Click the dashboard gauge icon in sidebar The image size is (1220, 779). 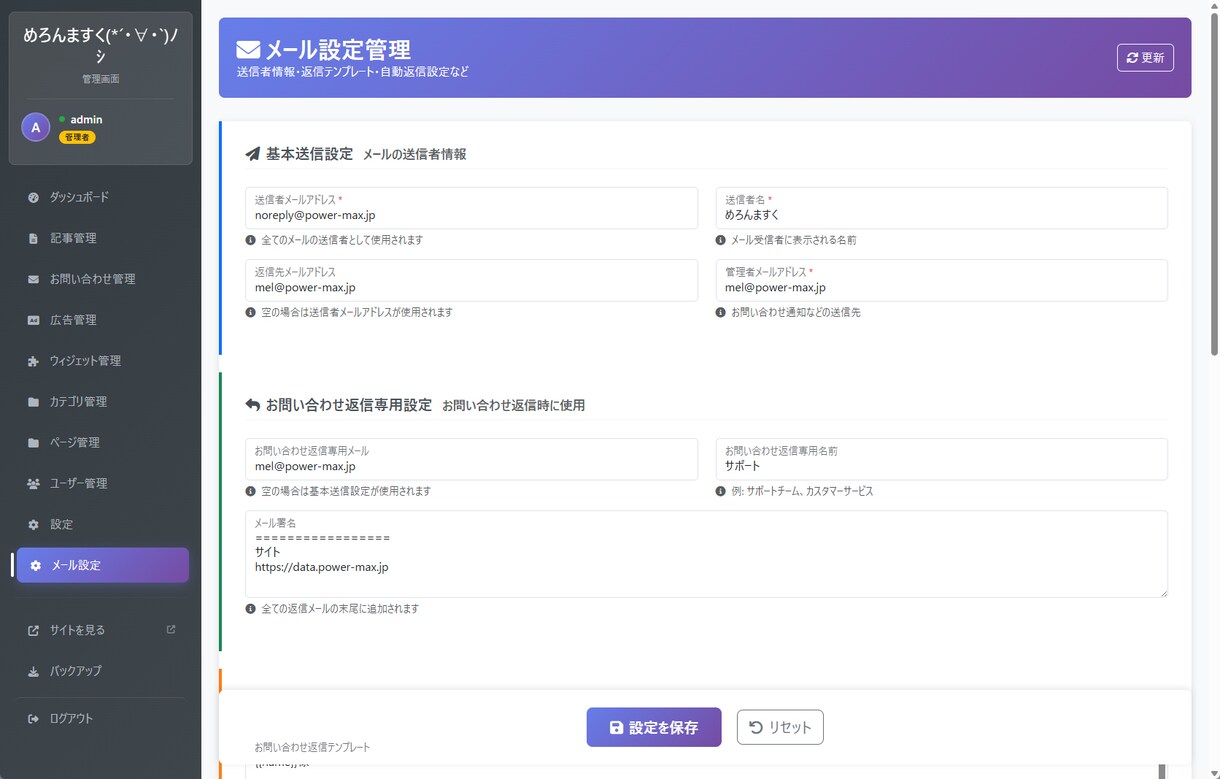33,197
